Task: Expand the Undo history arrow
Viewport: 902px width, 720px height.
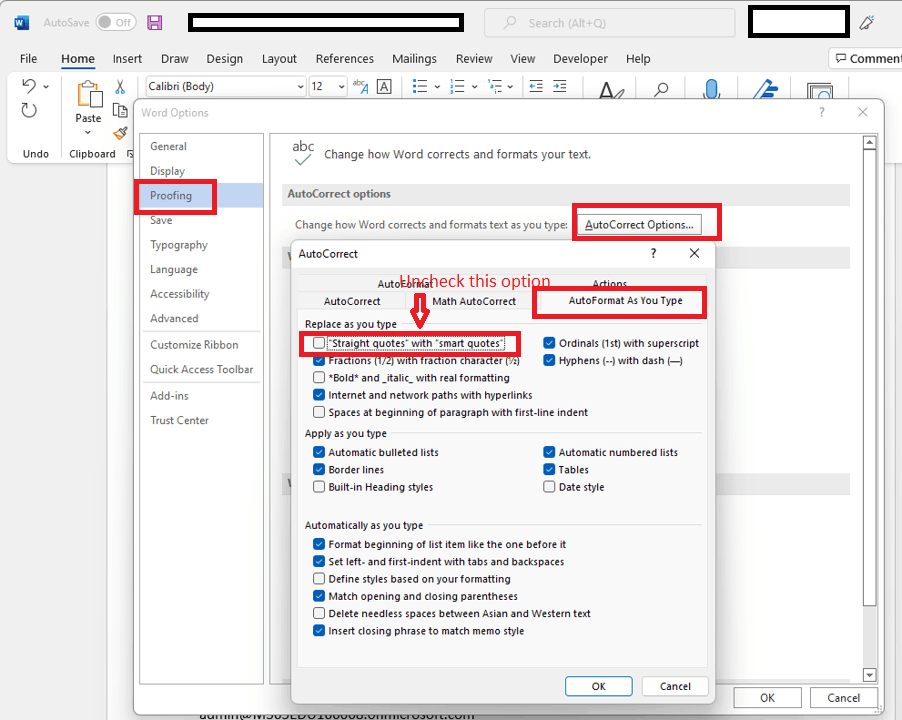Action: coord(46,87)
